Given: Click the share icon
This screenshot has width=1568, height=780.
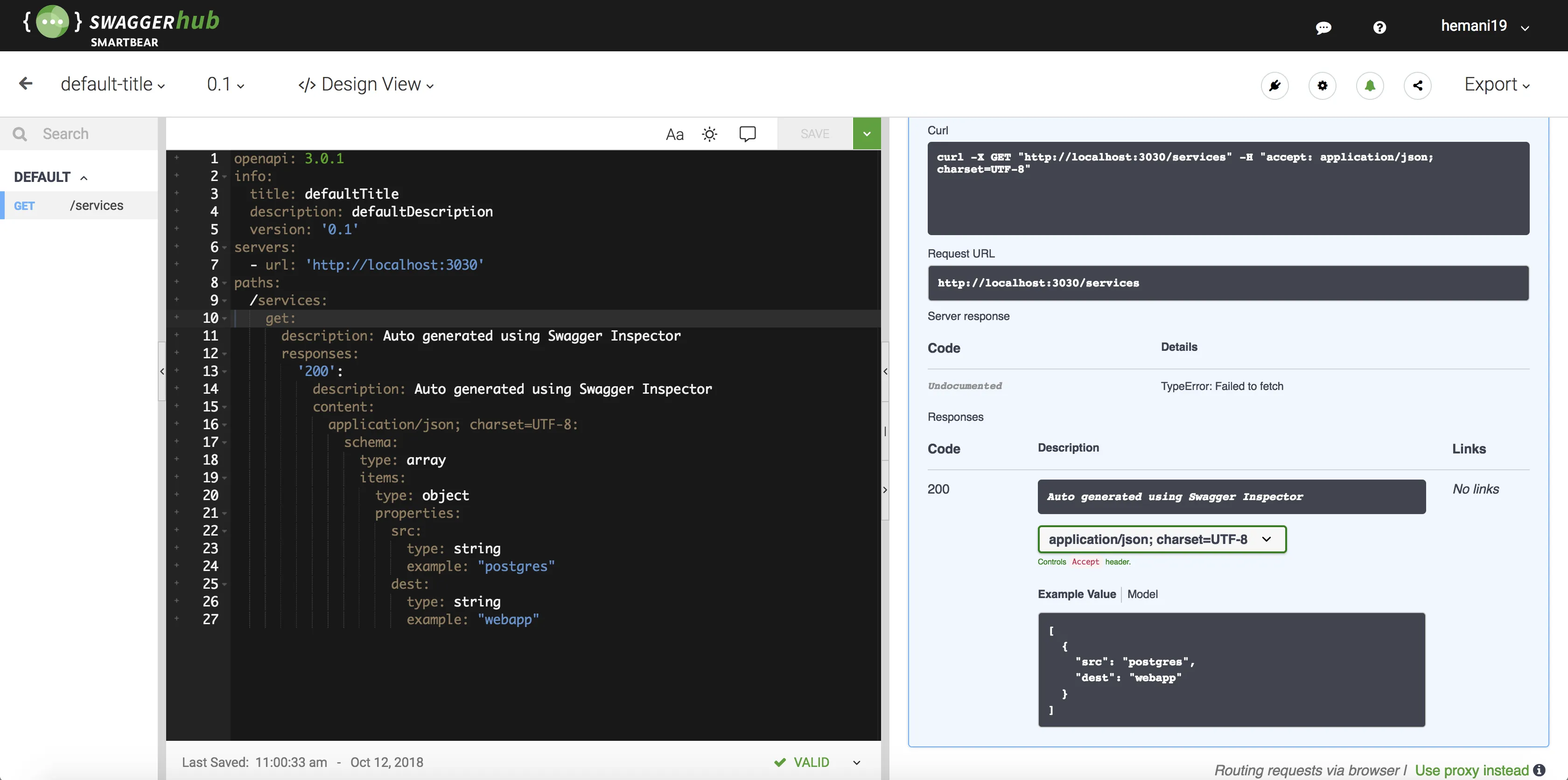Looking at the screenshot, I should point(1417,85).
